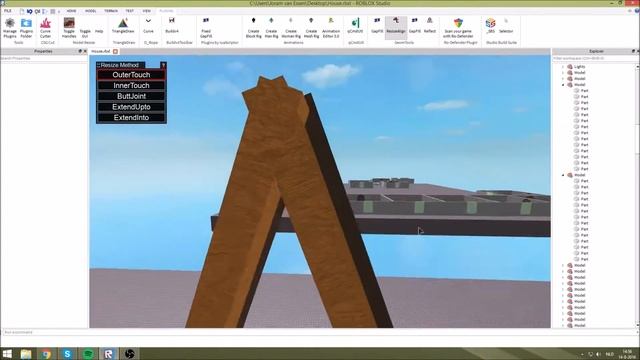640x360 pixels.
Task: Expand the Lights item in Explorer
Action: click(x=563, y=67)
